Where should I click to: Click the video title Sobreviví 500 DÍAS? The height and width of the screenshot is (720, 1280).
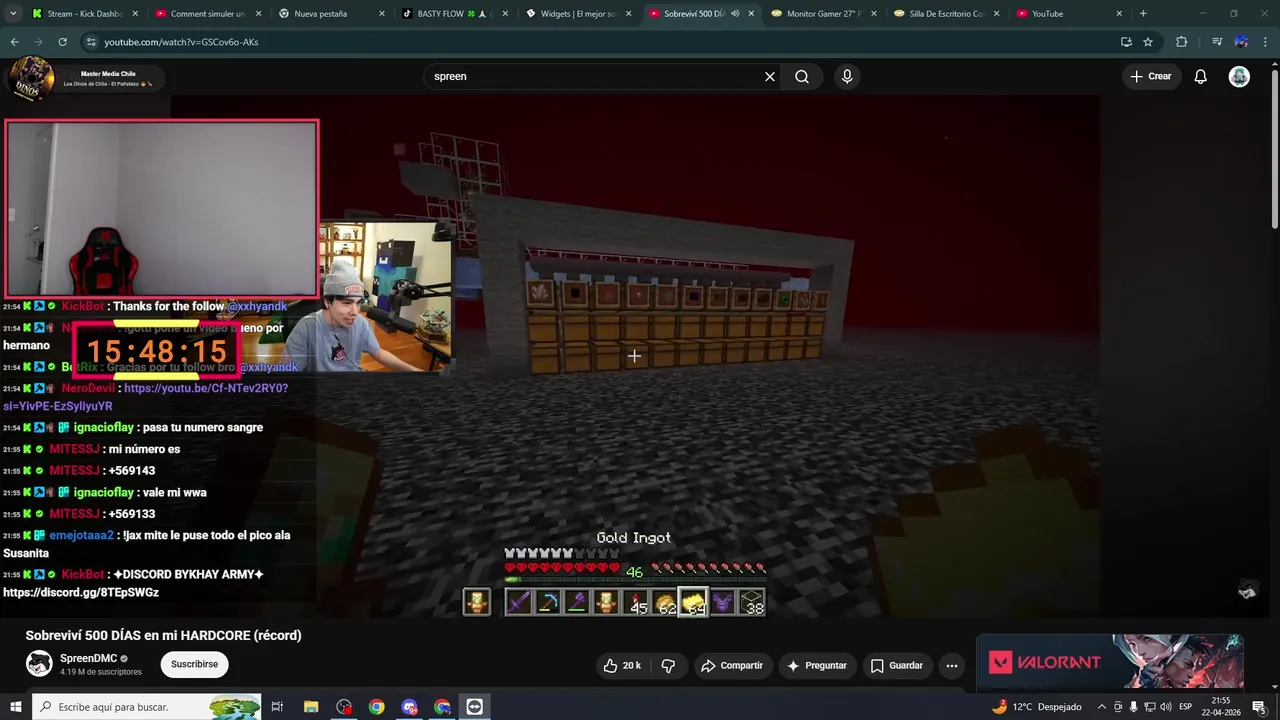[x=163, y=635]
